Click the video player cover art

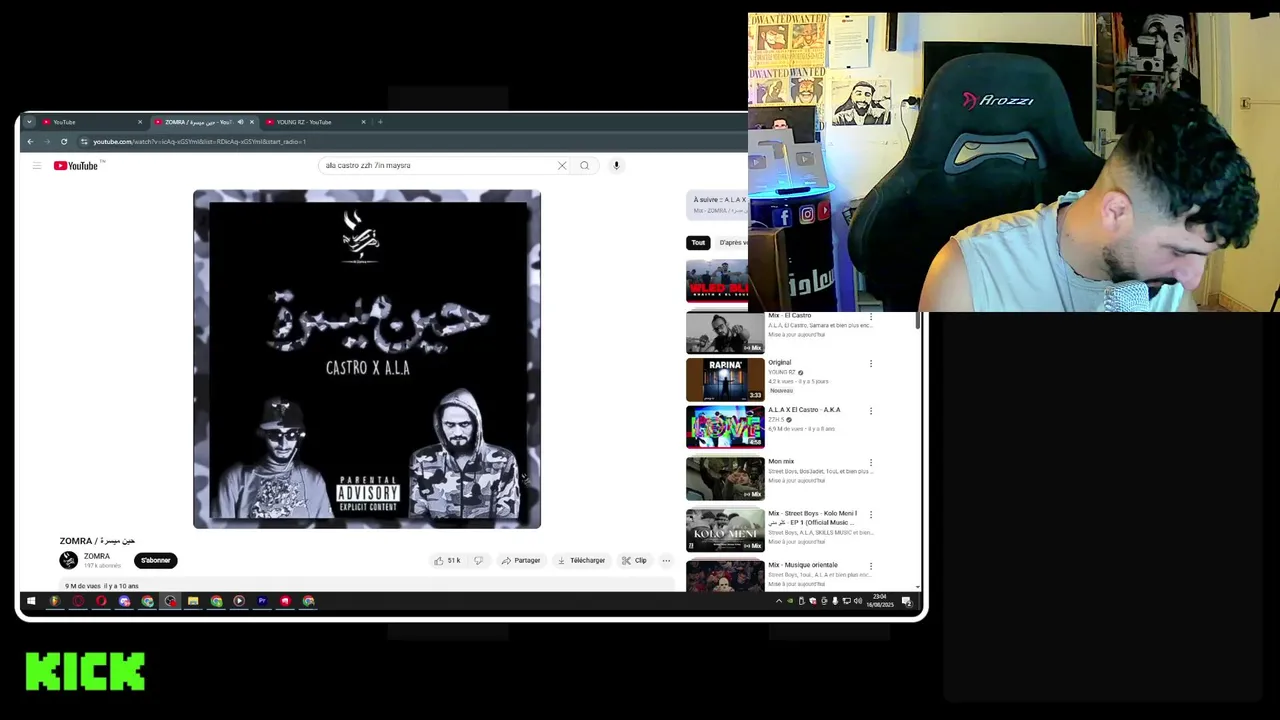tap(367, 359)
